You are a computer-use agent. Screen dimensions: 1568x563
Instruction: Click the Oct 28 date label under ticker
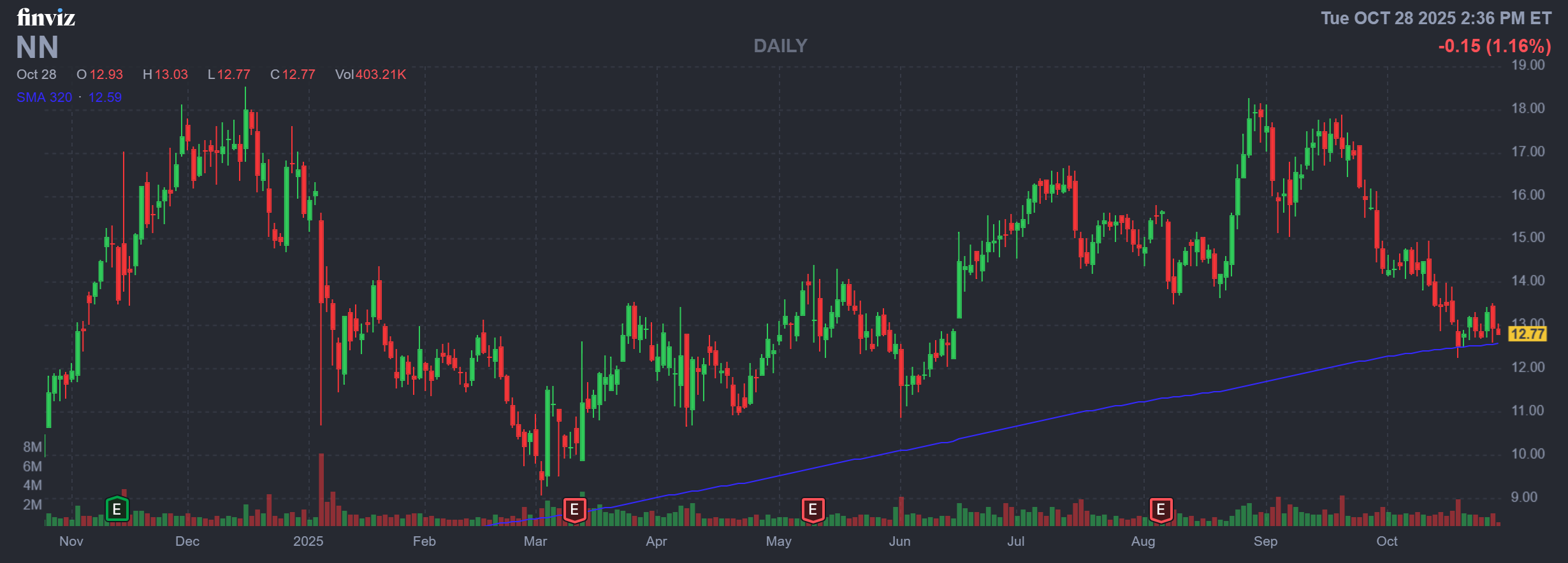click(x=36, y=75)
